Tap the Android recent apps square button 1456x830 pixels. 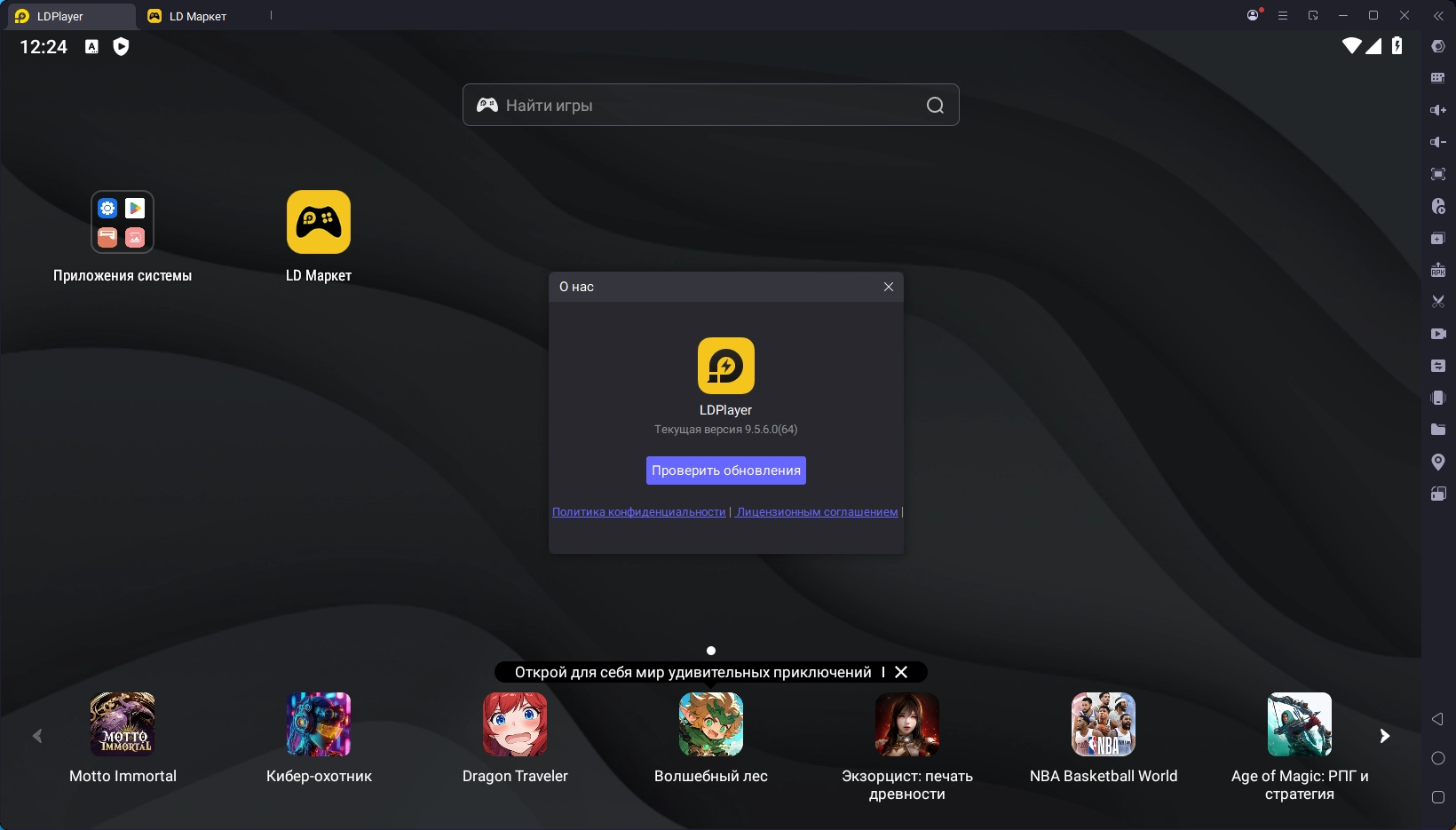(1438, 797)
